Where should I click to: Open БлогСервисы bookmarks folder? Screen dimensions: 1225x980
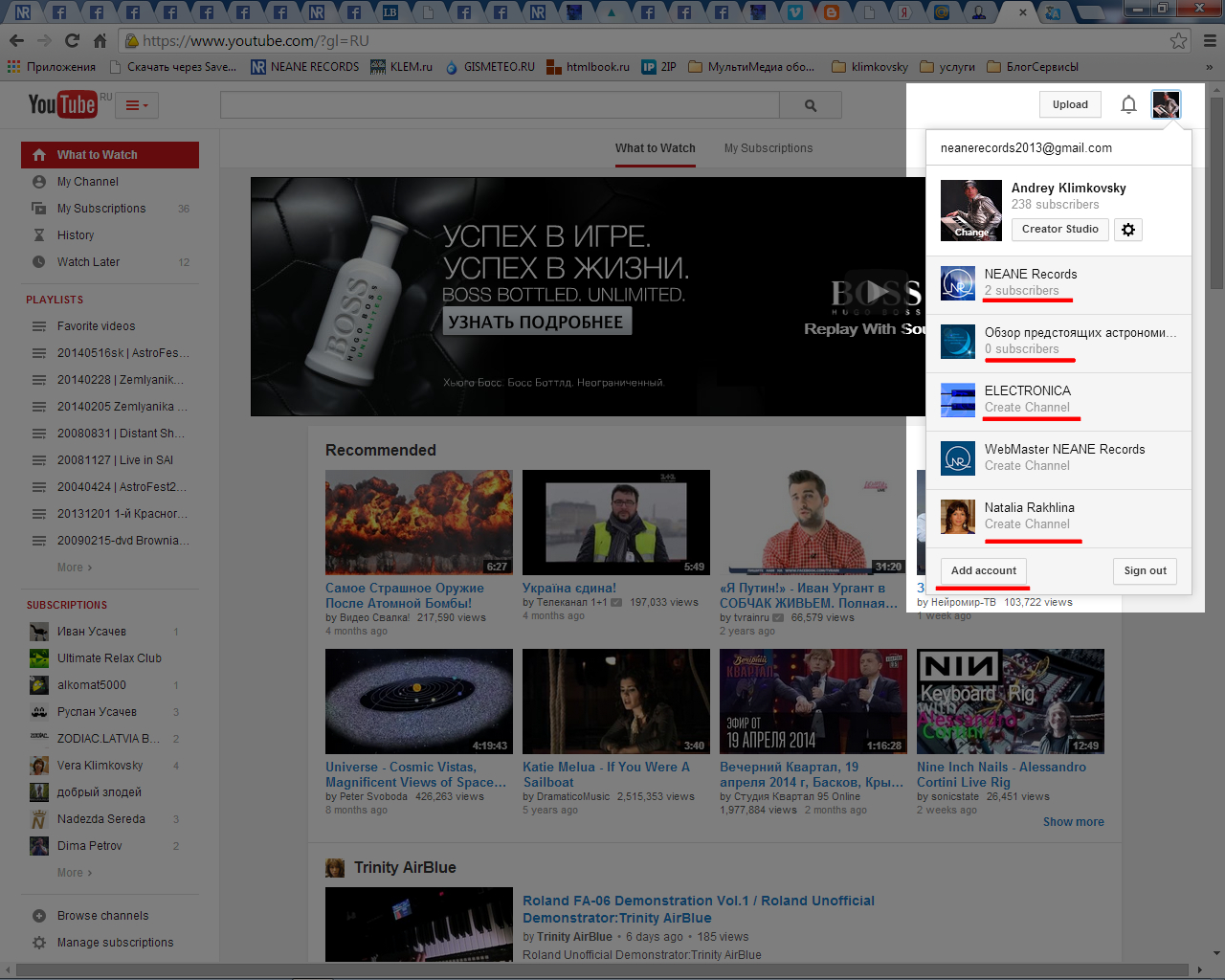point(1033,67)
